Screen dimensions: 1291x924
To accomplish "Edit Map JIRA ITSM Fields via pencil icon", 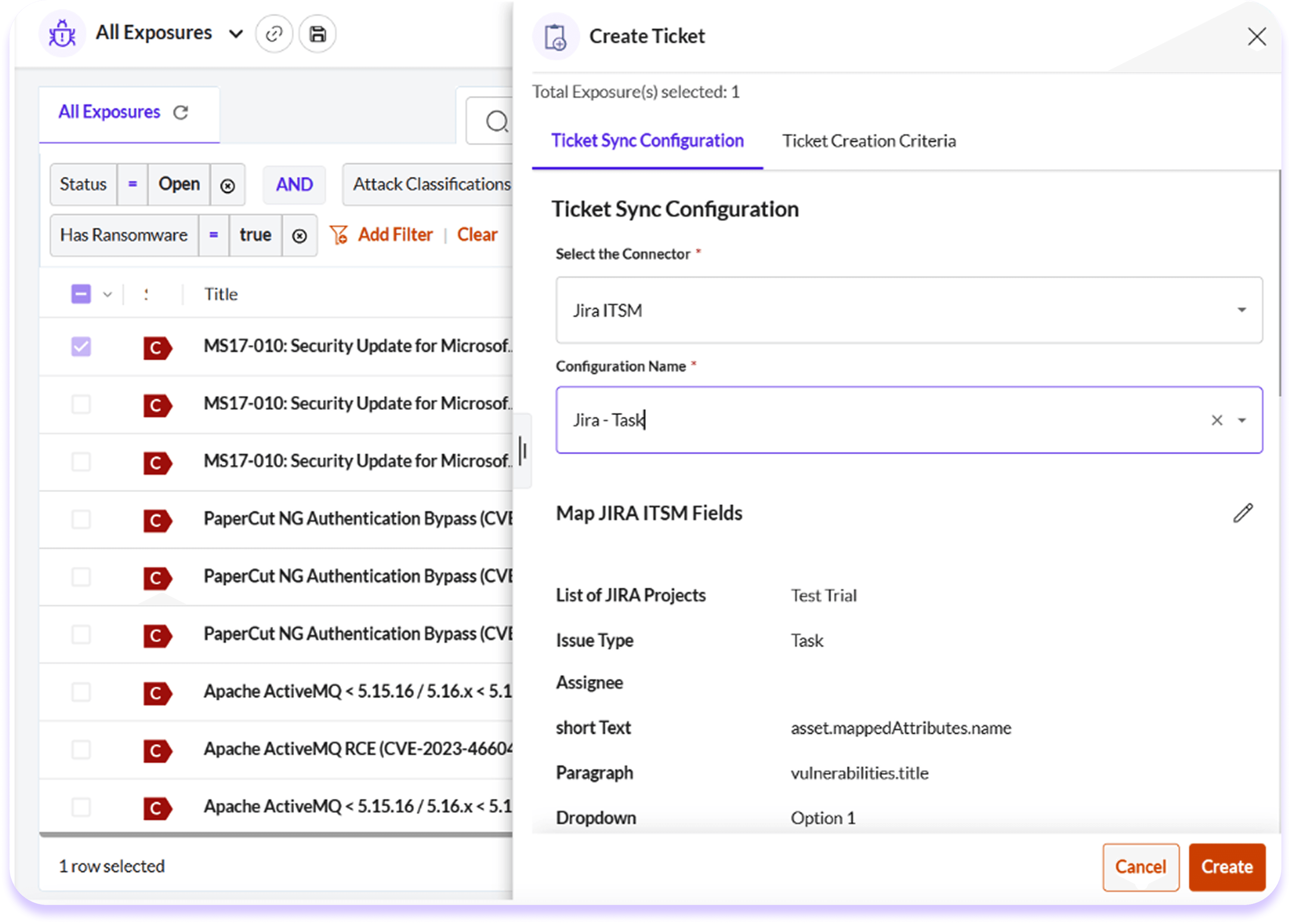I will click(x=1244, y=513).
